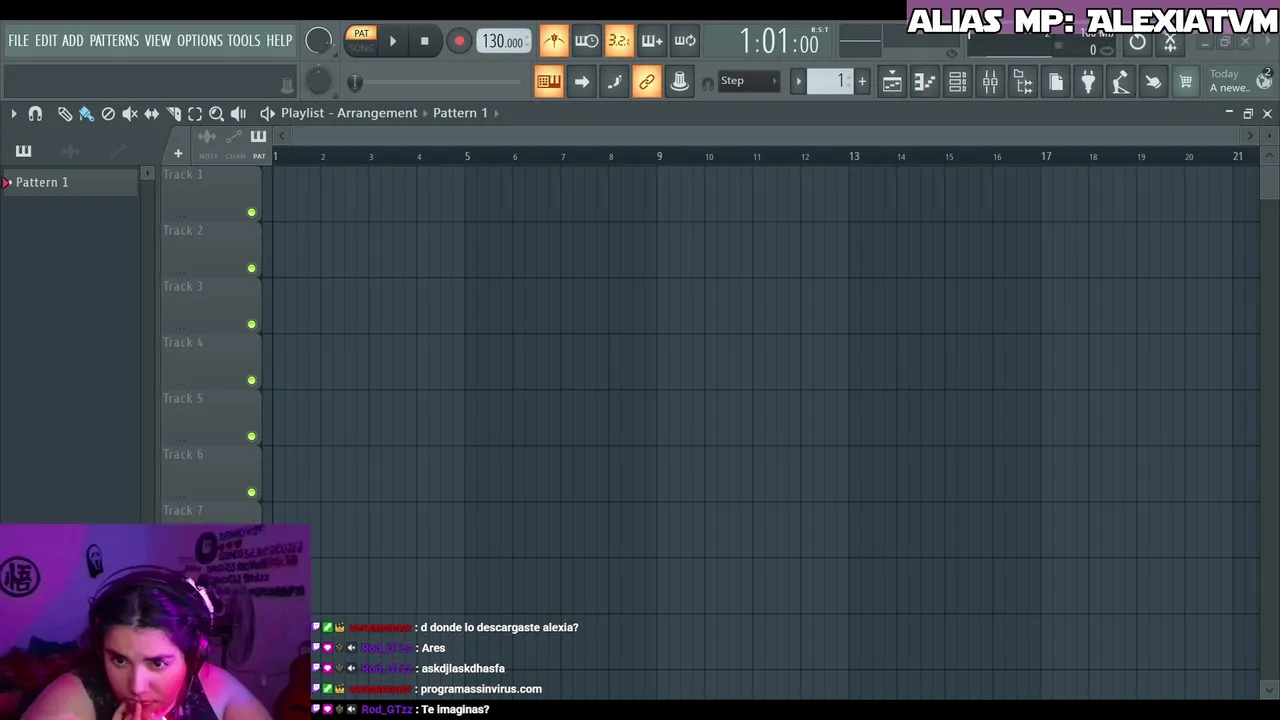Open the FILE menu
The width and height of the screenshot is (1280, 720).
(18, 40)
